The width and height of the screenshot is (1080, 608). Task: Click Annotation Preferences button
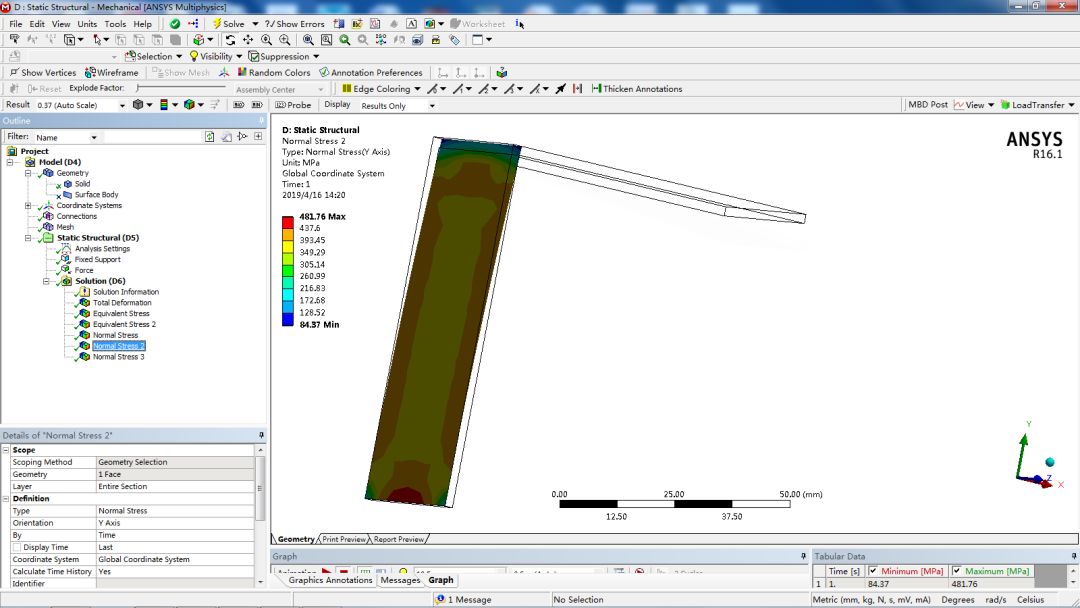point(371,72)
